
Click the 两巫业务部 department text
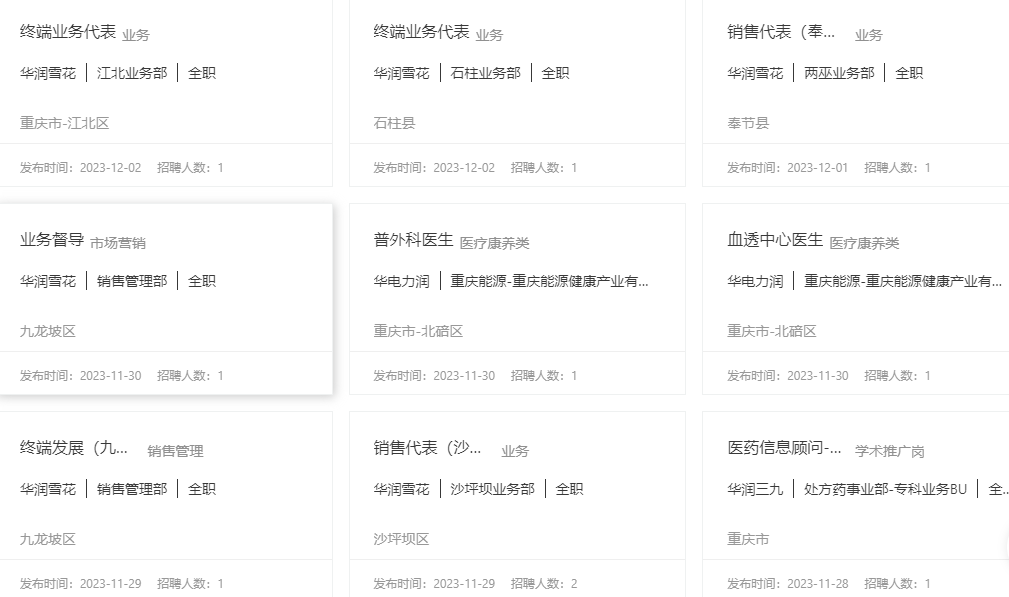[x=839, y=73]
